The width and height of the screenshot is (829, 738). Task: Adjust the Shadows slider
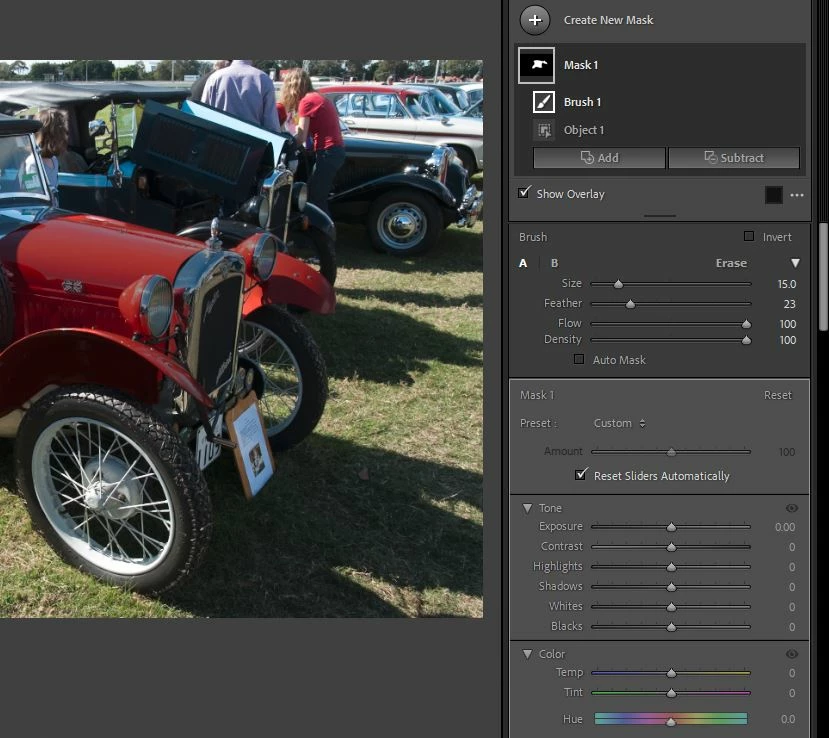click(670, 587)
